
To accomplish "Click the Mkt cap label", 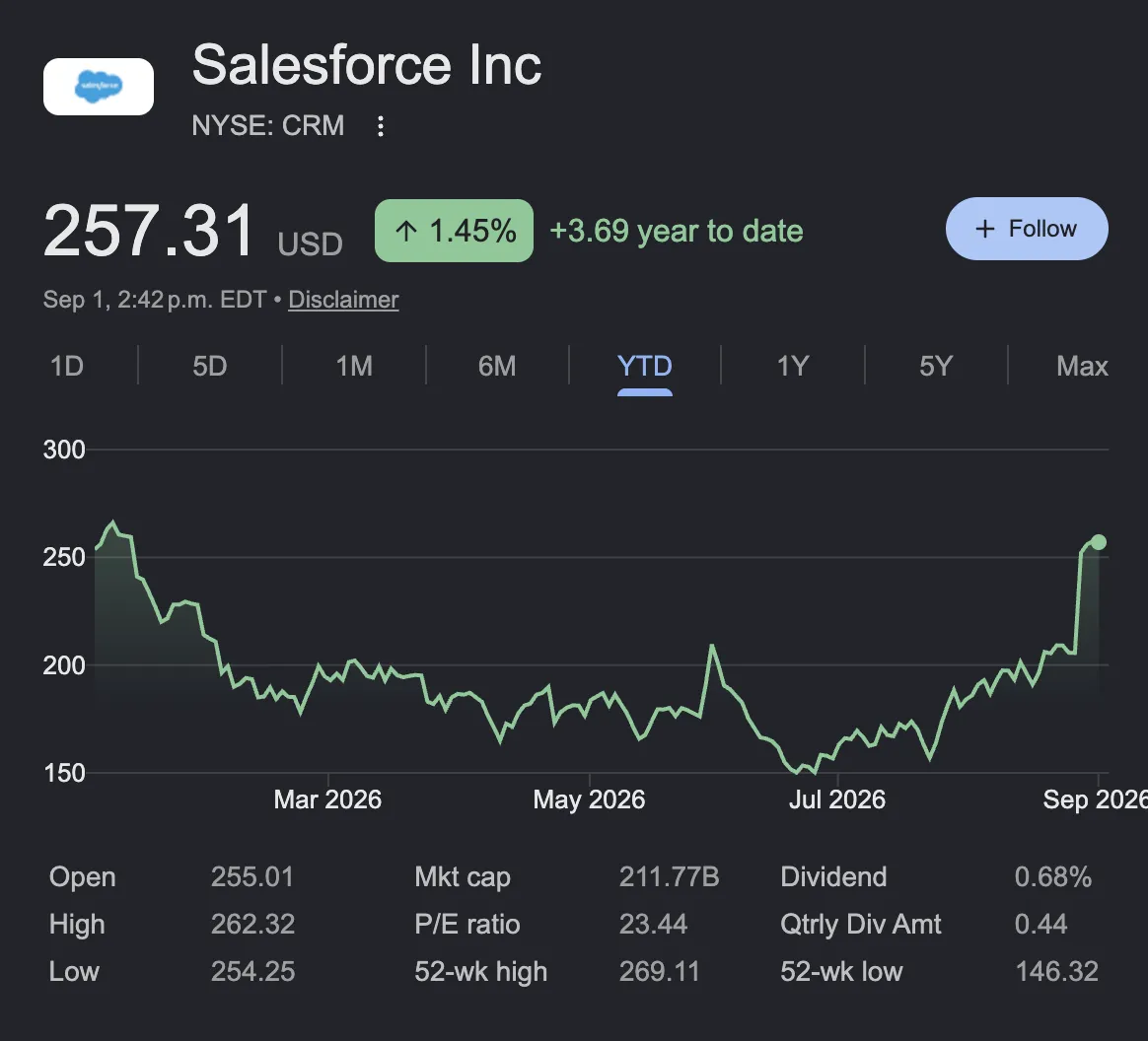I will click(x=463, y=877).
